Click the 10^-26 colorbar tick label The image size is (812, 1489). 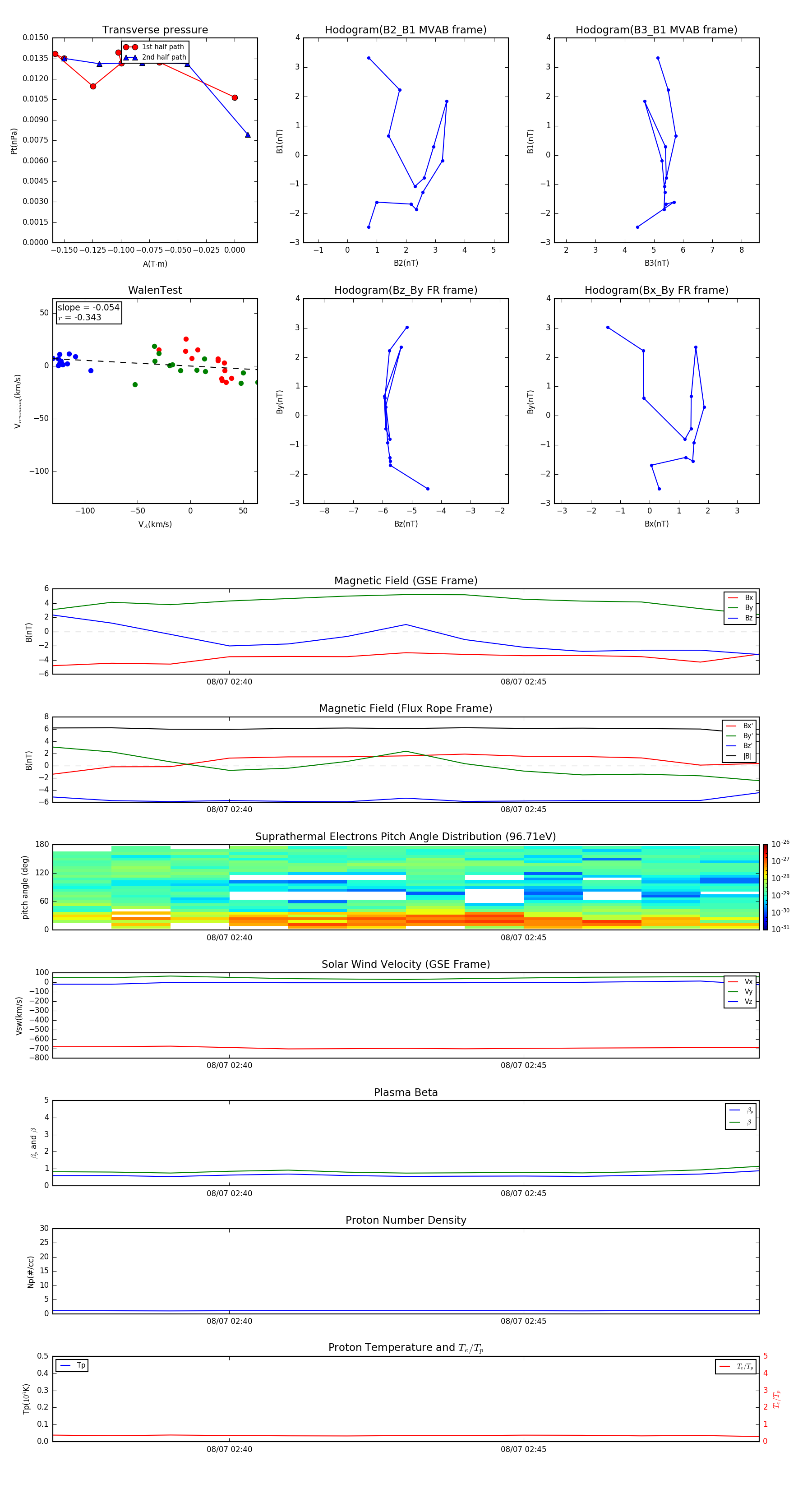click(x=780, y=844)
